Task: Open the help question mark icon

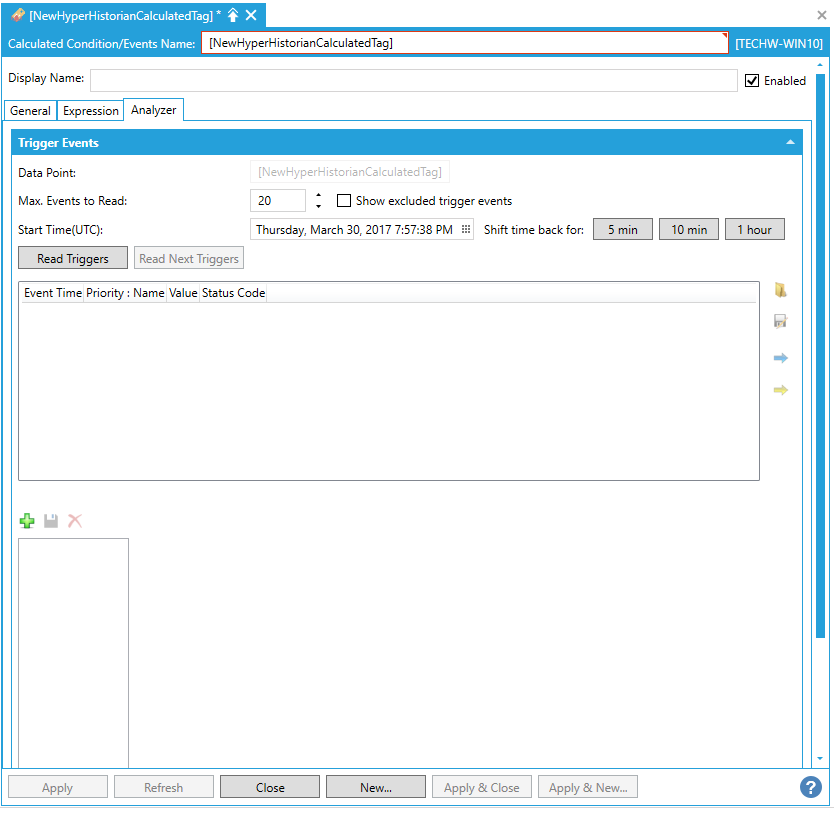Action: click(x=811, y=787)
